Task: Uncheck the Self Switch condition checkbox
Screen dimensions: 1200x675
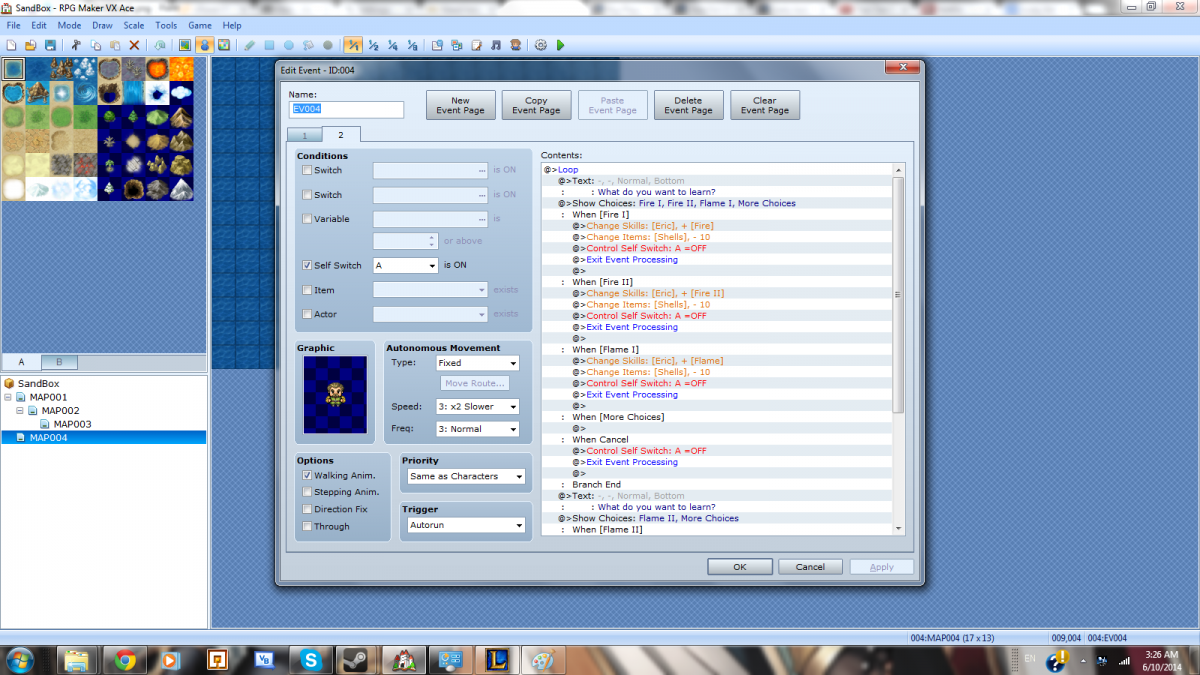Action: click(307, 266)
